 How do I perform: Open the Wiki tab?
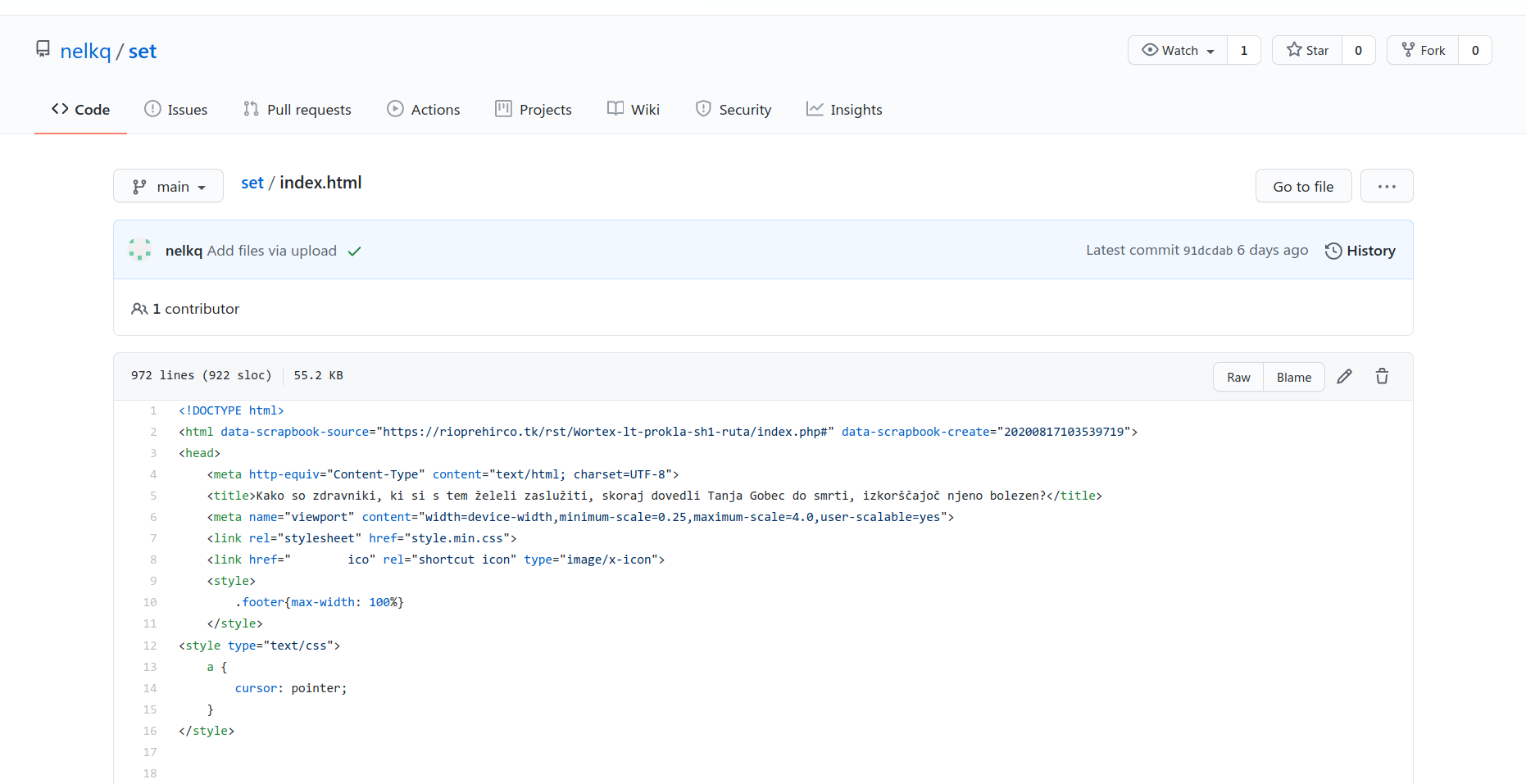tap(633, 109)
